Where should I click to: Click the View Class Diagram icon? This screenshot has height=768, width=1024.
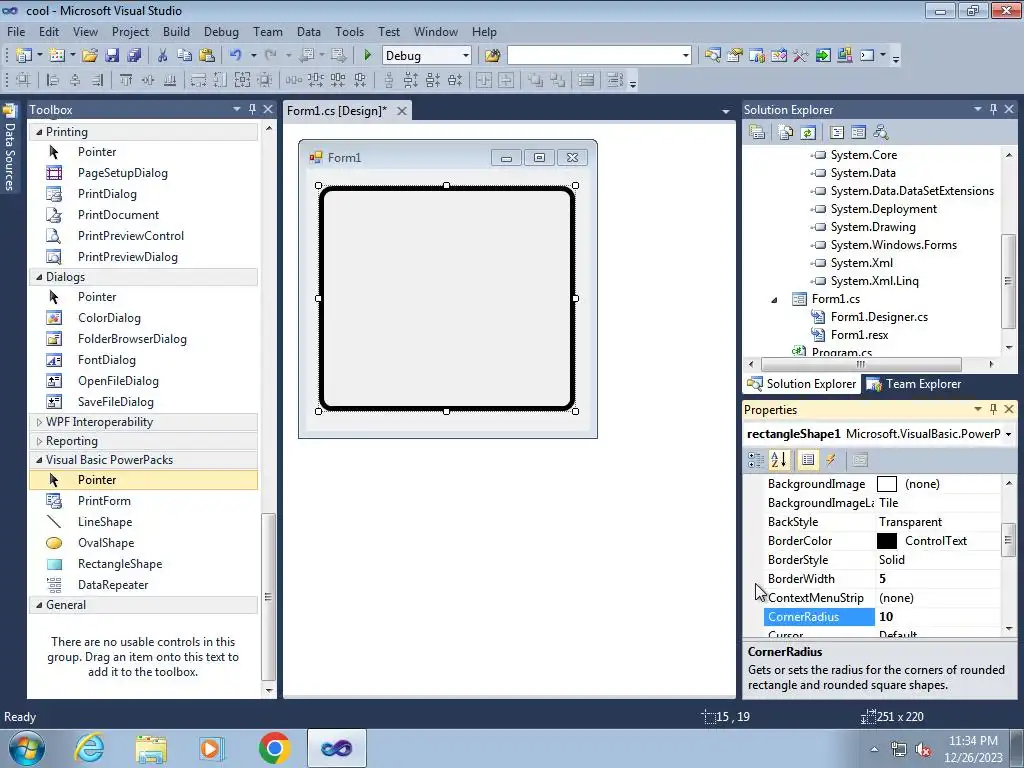pos(881,133)
